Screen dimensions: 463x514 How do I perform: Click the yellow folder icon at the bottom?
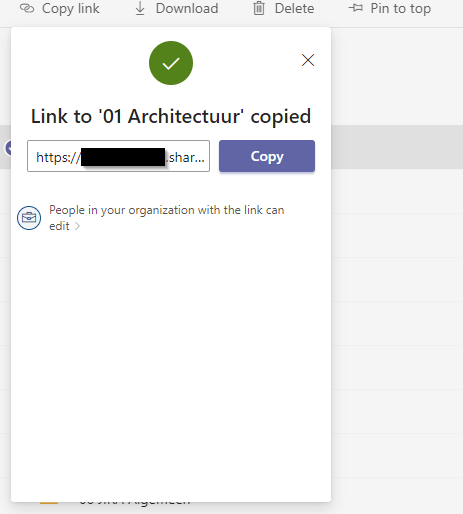(x=49, y=503)
